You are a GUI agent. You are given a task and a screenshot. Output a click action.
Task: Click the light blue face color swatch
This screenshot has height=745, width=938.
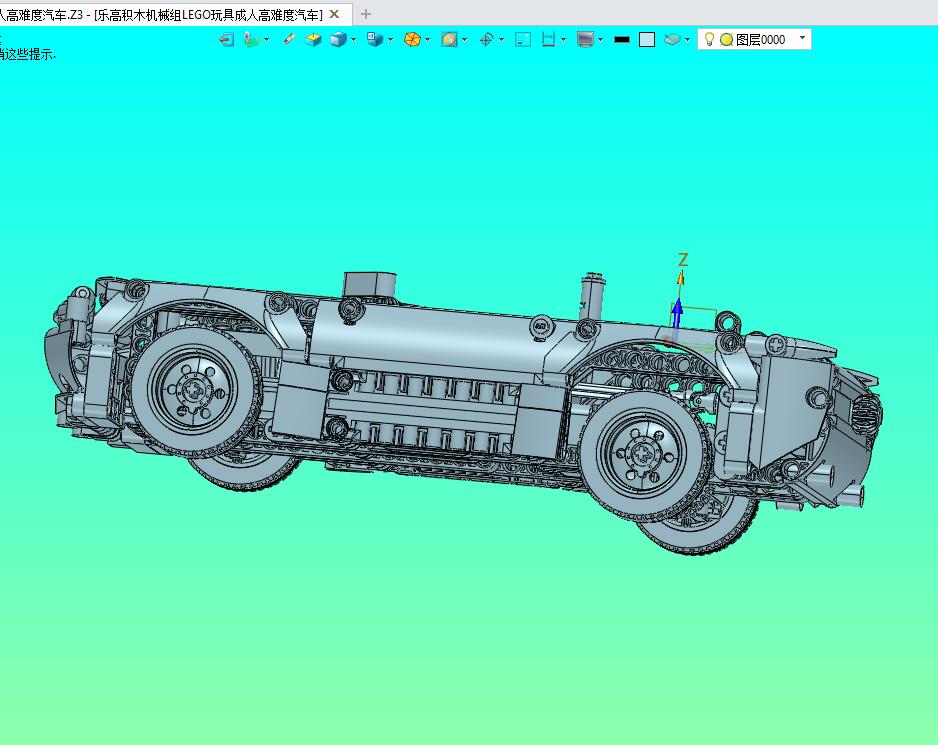click(x=647, y=39)
